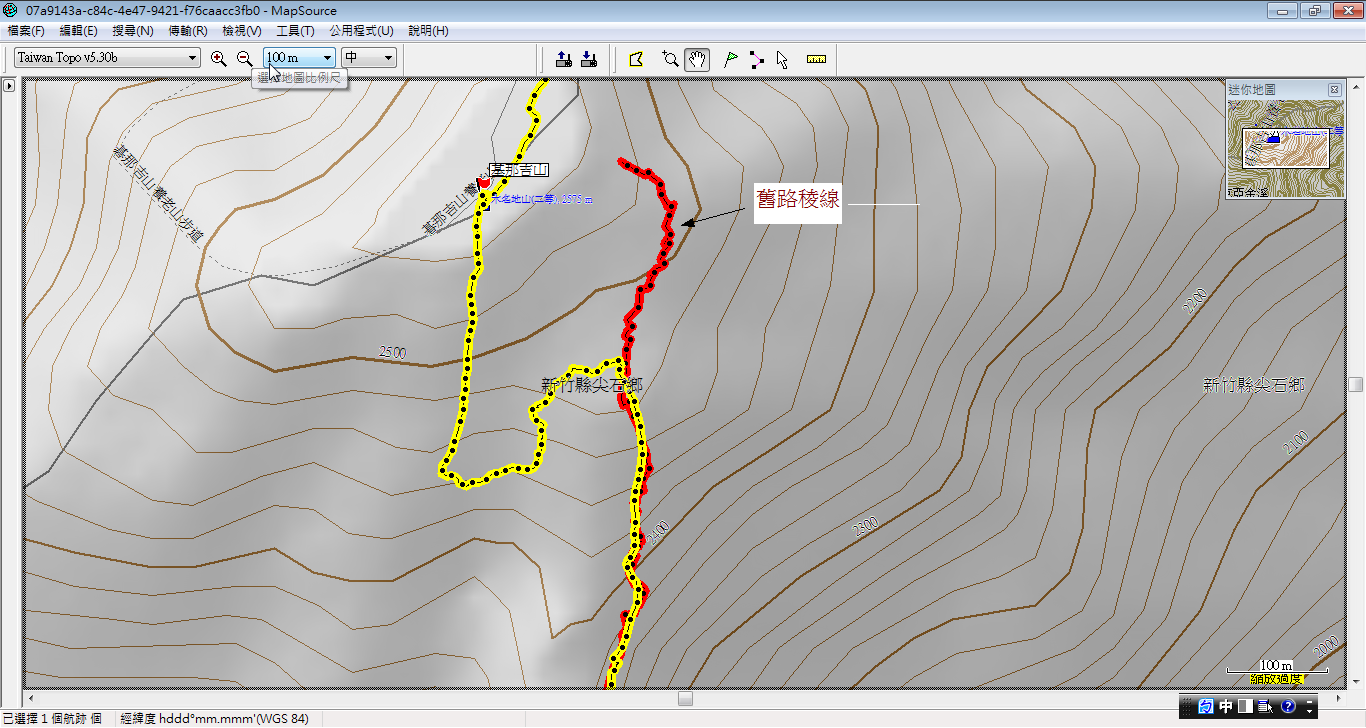Select the Hand pan tool
This screenshot has width=1366, height=728.
pos(697,59)
